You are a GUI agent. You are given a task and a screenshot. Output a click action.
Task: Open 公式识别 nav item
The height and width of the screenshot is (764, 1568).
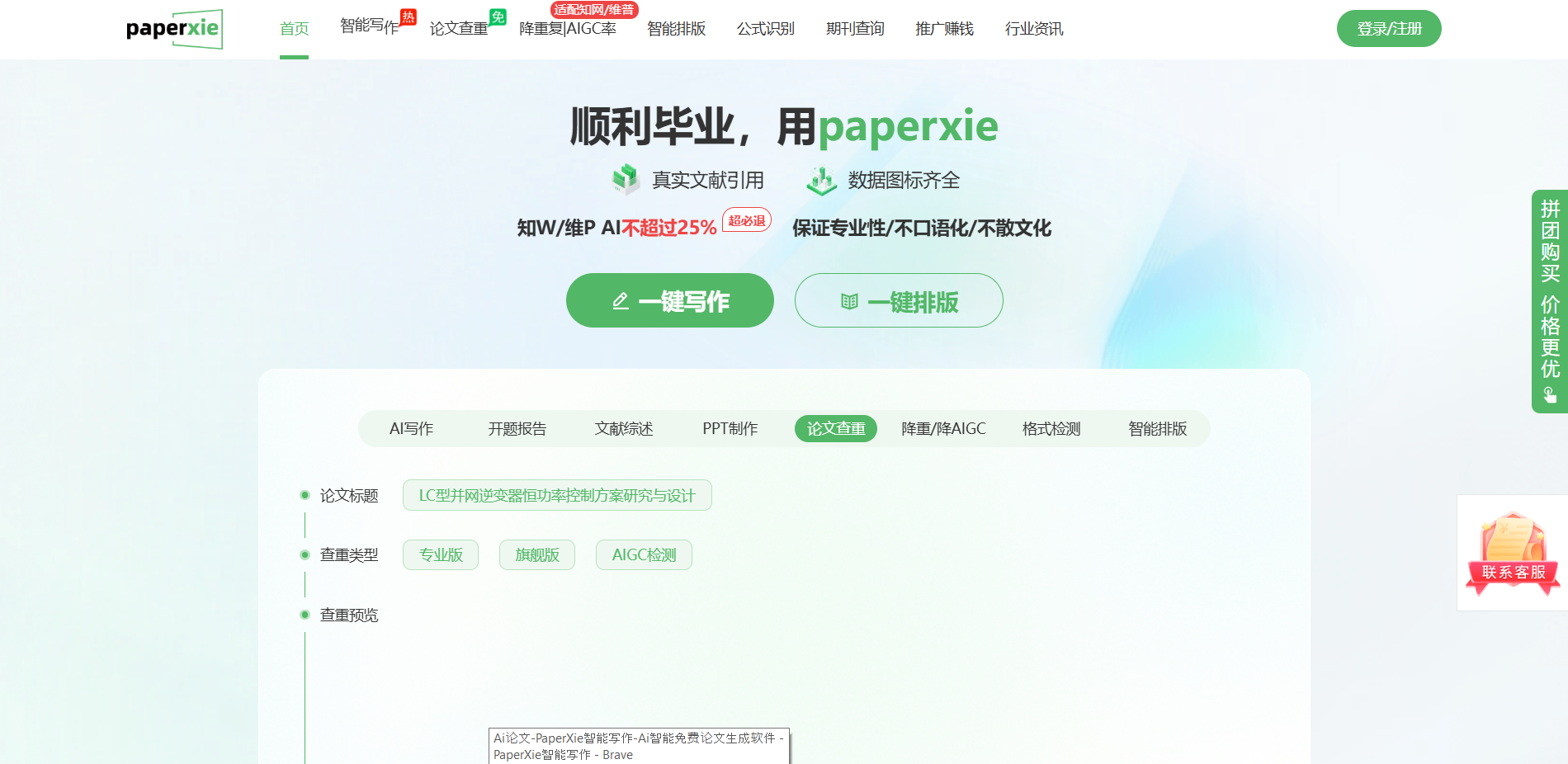click(x=765, y=29)
